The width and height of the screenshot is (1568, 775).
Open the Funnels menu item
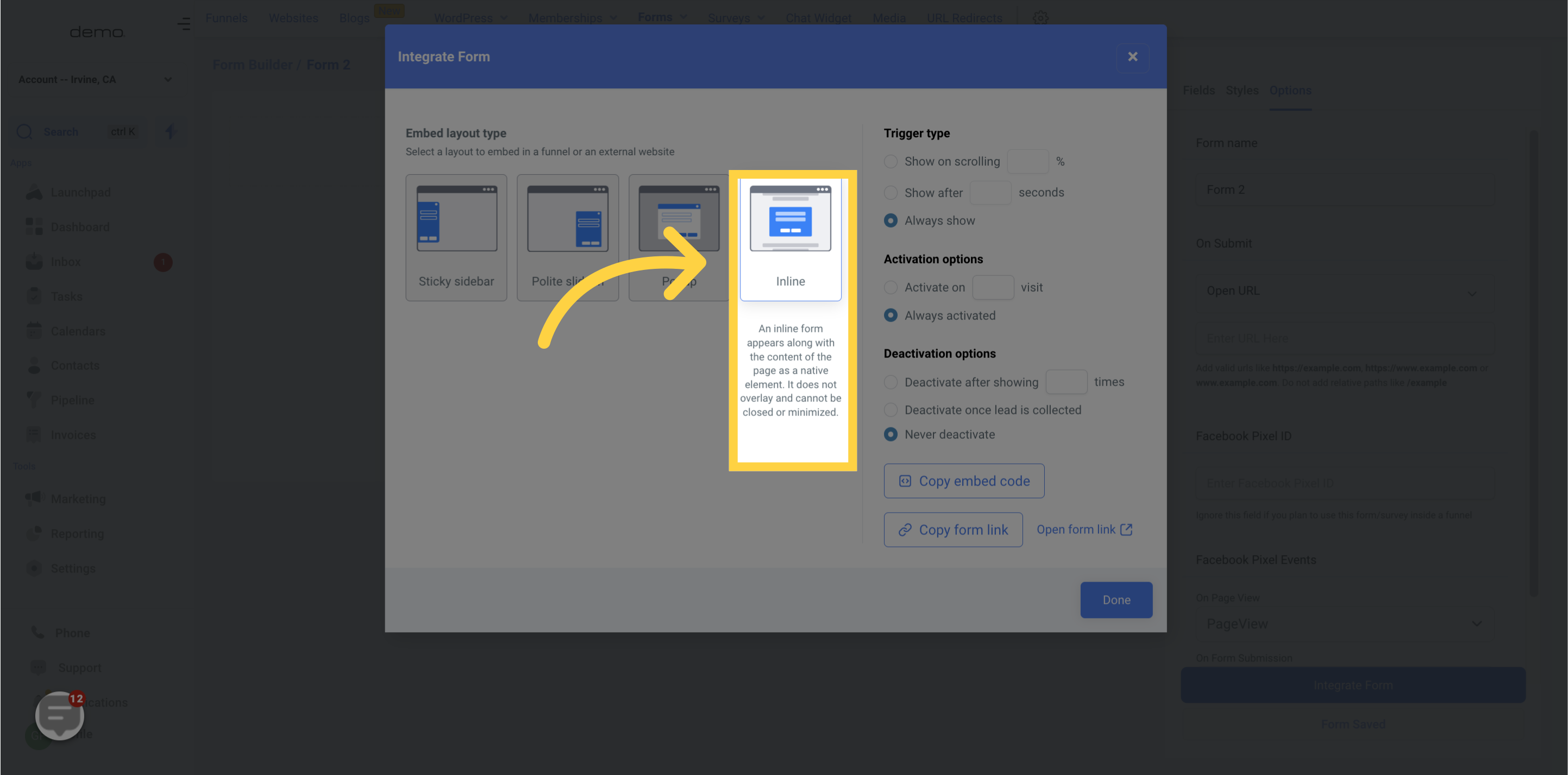[x=227, y=17]
